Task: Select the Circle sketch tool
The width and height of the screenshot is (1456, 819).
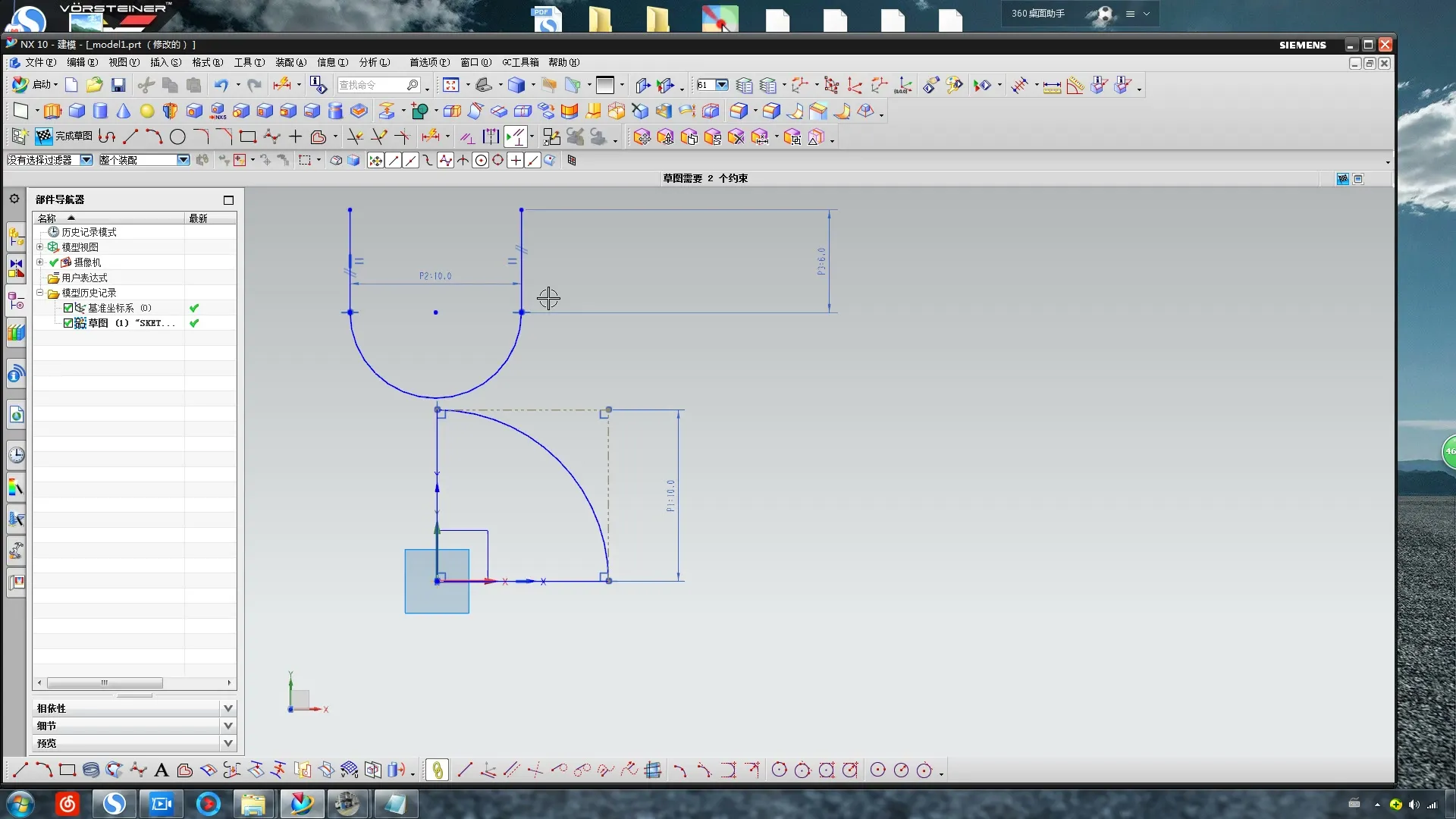Action: click(x=177, y=137)
